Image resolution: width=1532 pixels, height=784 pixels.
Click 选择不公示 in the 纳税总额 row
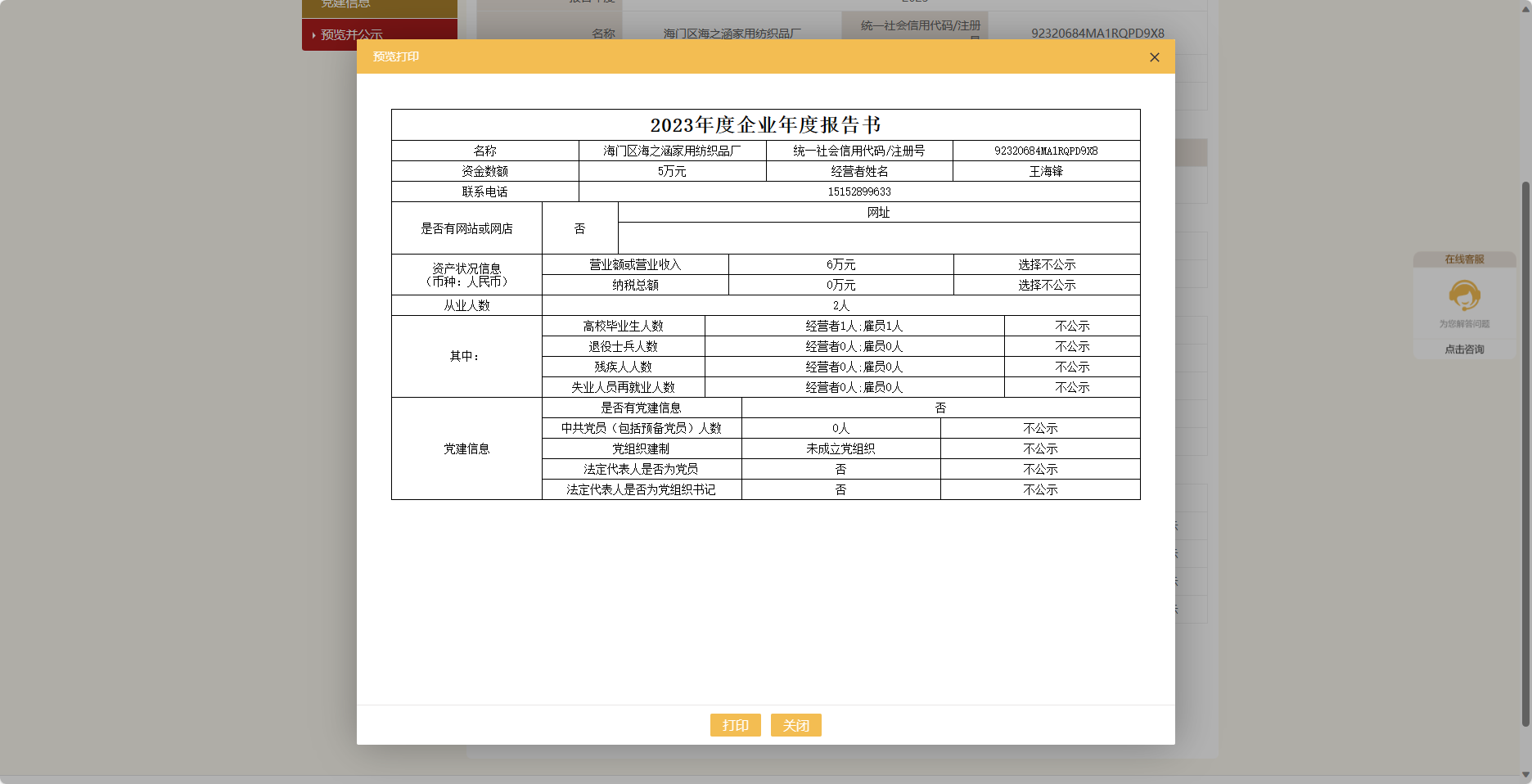[1047, 285]
